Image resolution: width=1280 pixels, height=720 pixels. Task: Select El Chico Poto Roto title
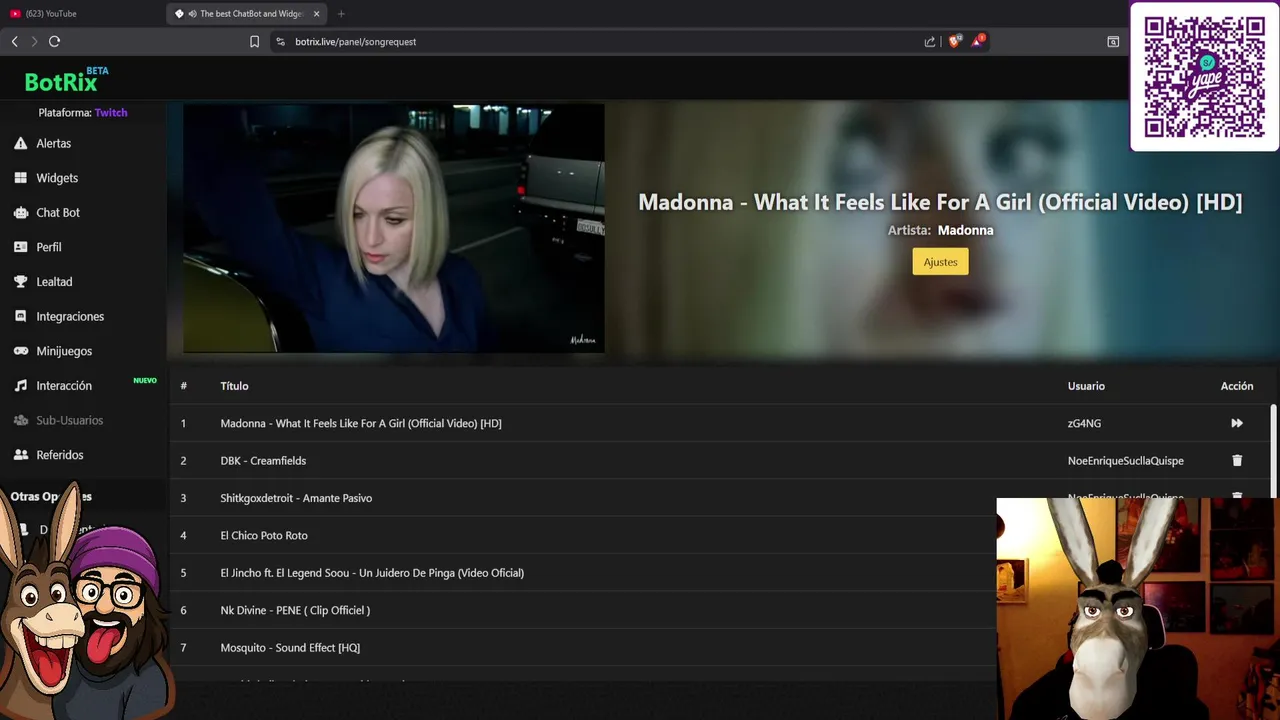coord(264,536)
